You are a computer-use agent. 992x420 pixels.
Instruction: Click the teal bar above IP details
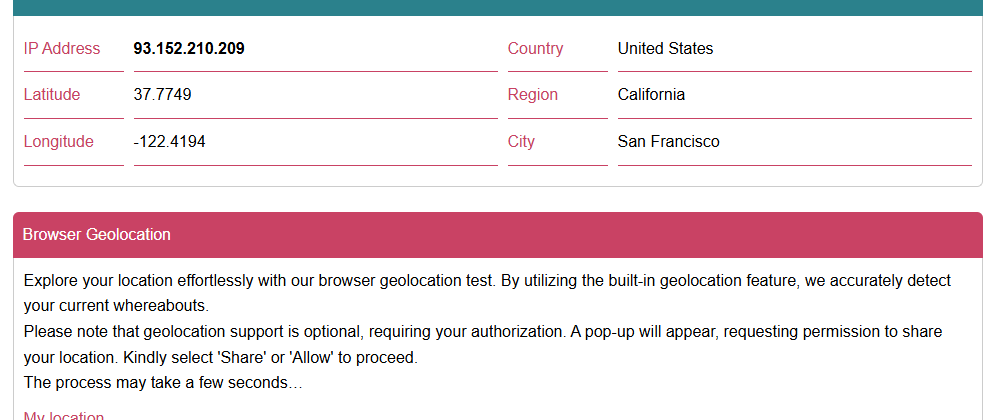click(497, 7)
